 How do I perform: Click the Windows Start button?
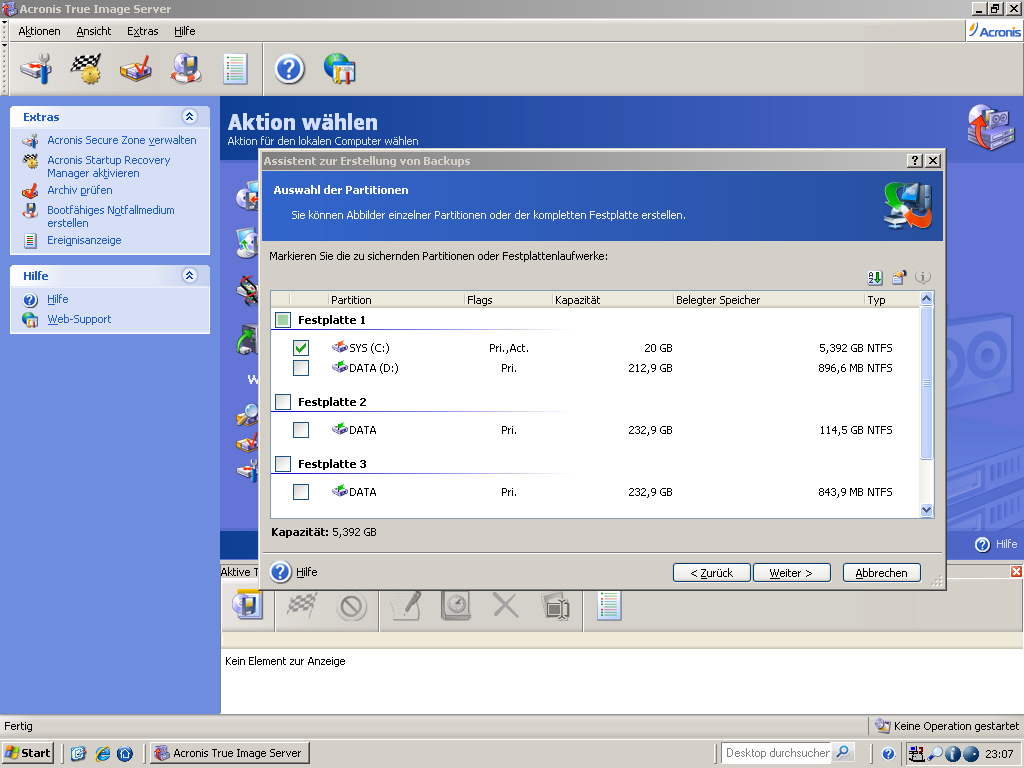click(x=27, y=753)
